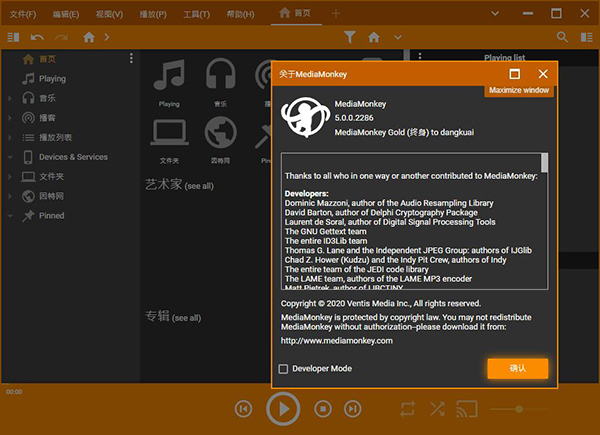Screen dimensions: 600x435
Task: Open the 视图(V) menu
Action: [x=109, y=14]
